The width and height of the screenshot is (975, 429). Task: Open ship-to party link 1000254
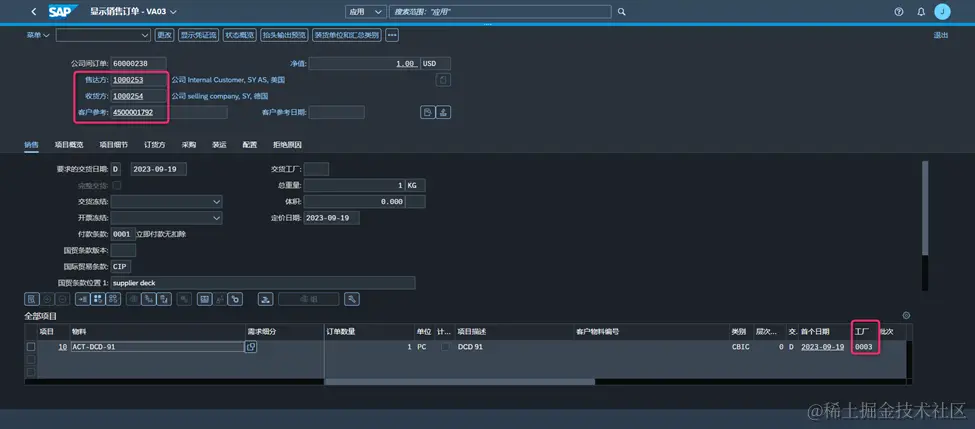[x=128, y=96]
